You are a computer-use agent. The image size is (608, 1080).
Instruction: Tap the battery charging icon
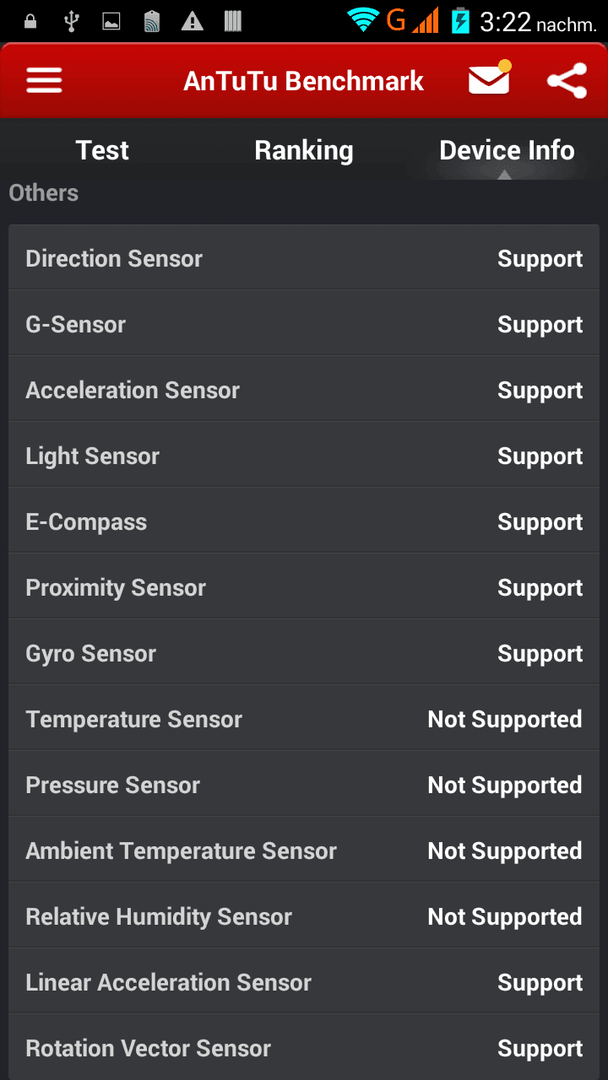460,21
